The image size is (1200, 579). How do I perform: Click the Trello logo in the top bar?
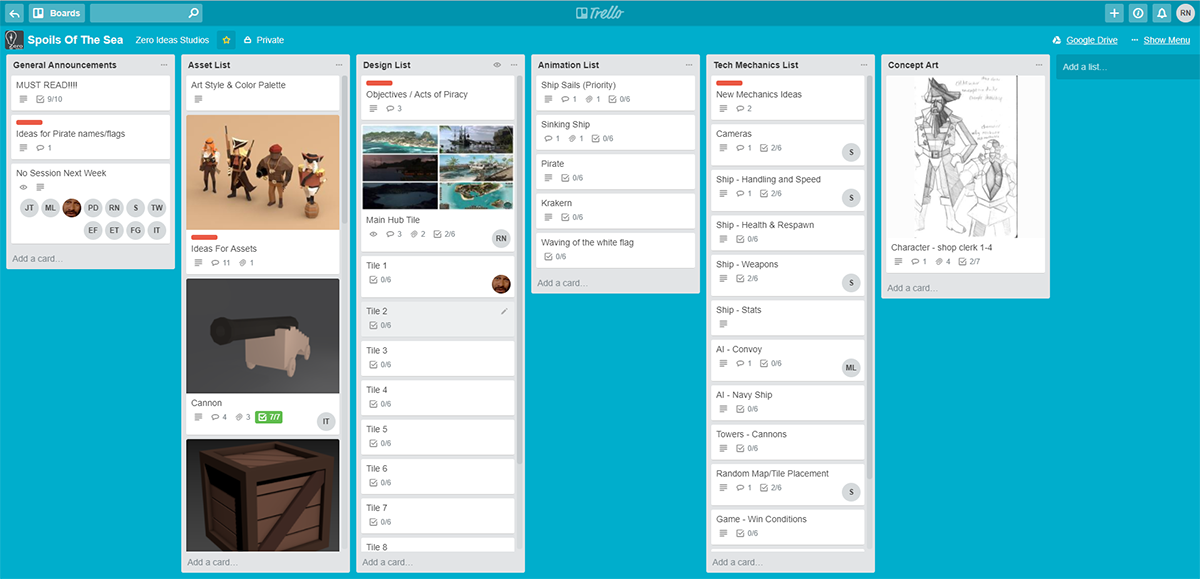599,12
